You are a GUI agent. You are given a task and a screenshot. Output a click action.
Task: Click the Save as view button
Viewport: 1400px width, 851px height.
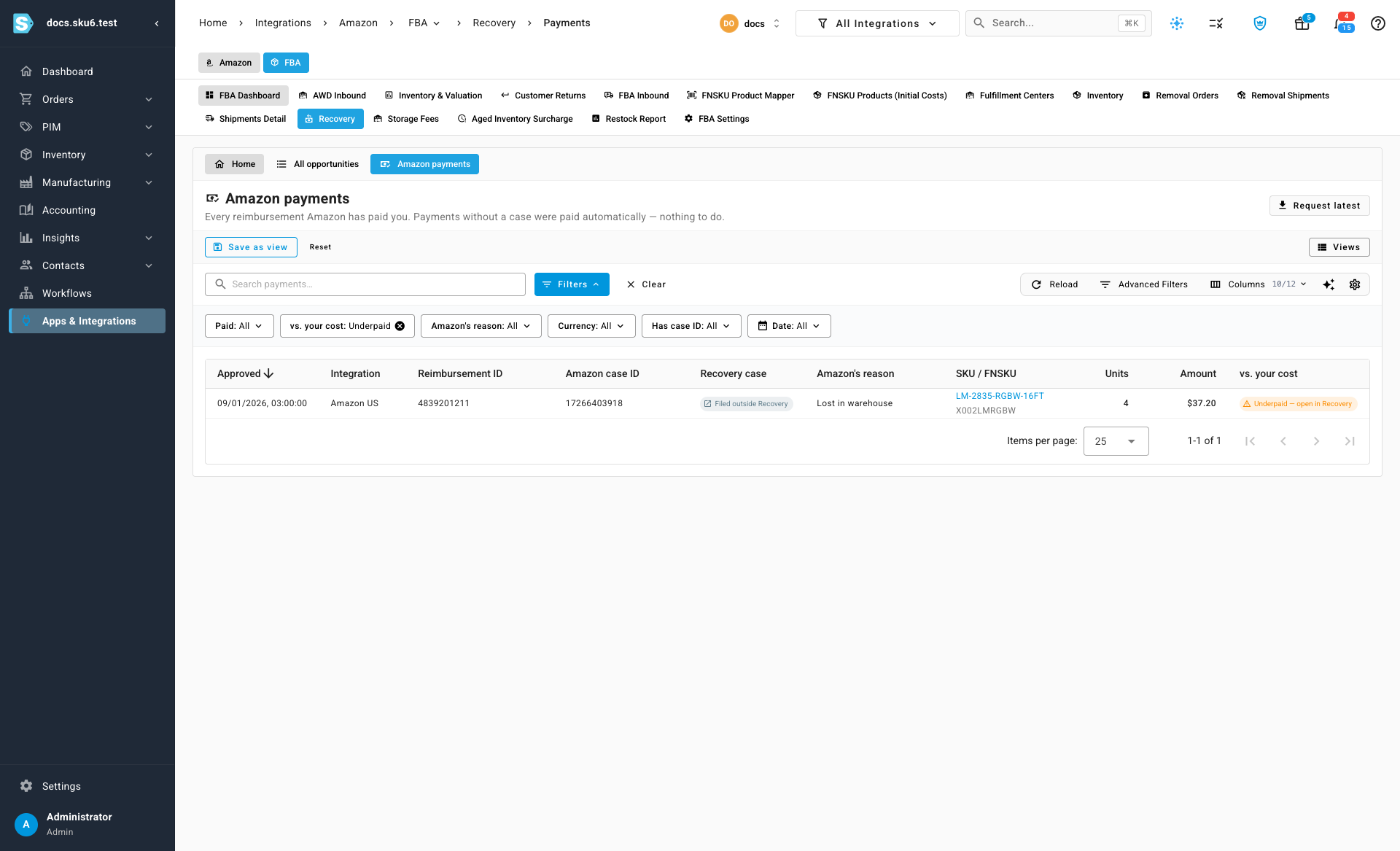click(x=251, y=247)
